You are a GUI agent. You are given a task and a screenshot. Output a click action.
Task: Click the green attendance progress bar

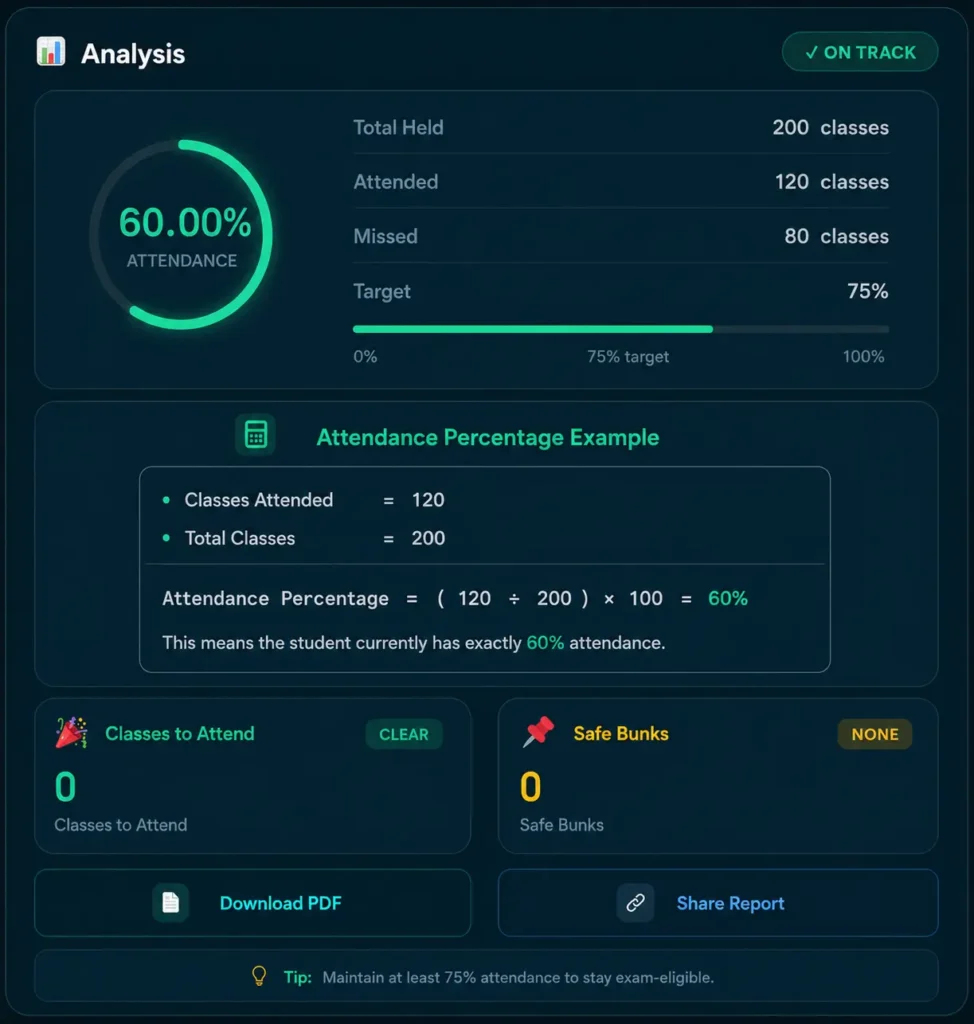(621, 329)
